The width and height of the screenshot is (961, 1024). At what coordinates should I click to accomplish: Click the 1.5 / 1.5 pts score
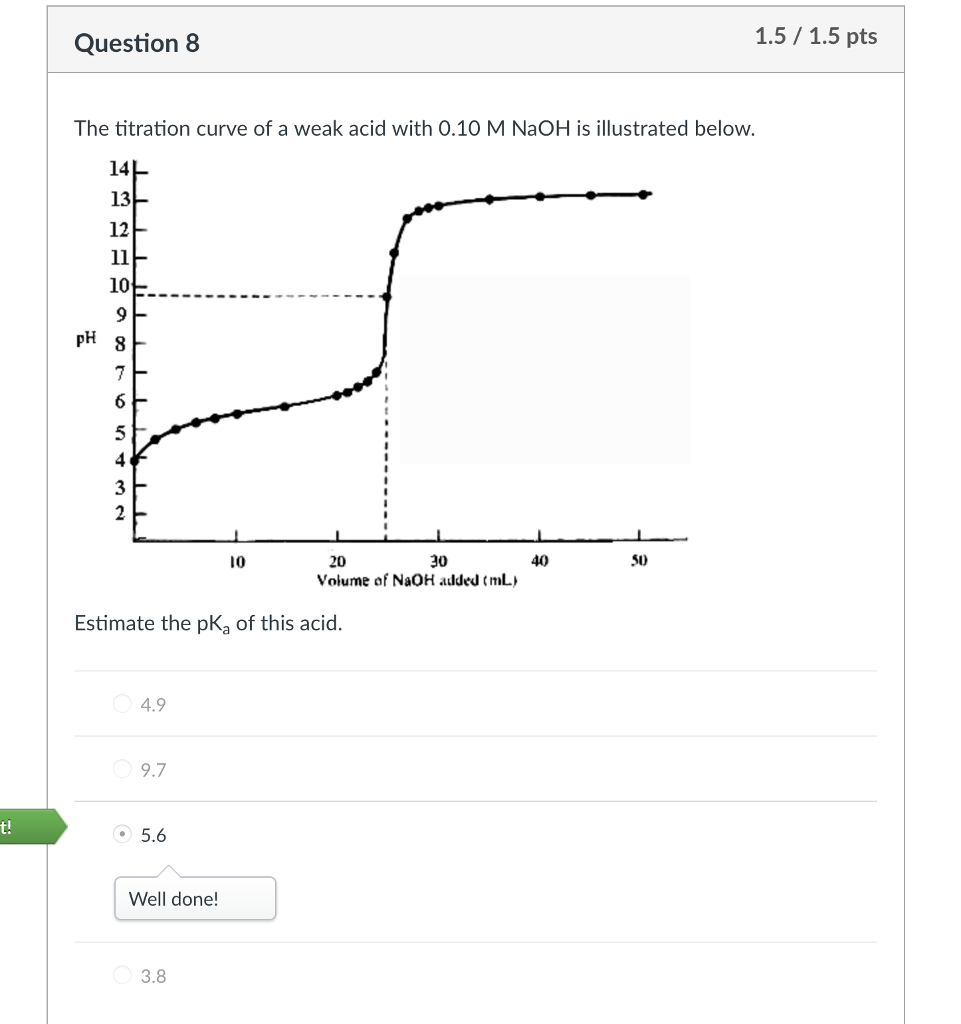click(816, 36)
